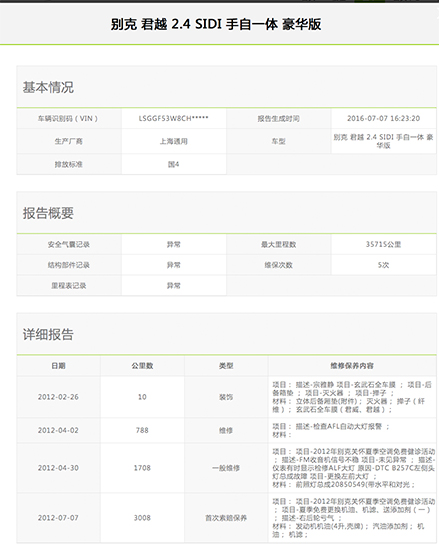Click the 公里数 column header

point(142,366)
